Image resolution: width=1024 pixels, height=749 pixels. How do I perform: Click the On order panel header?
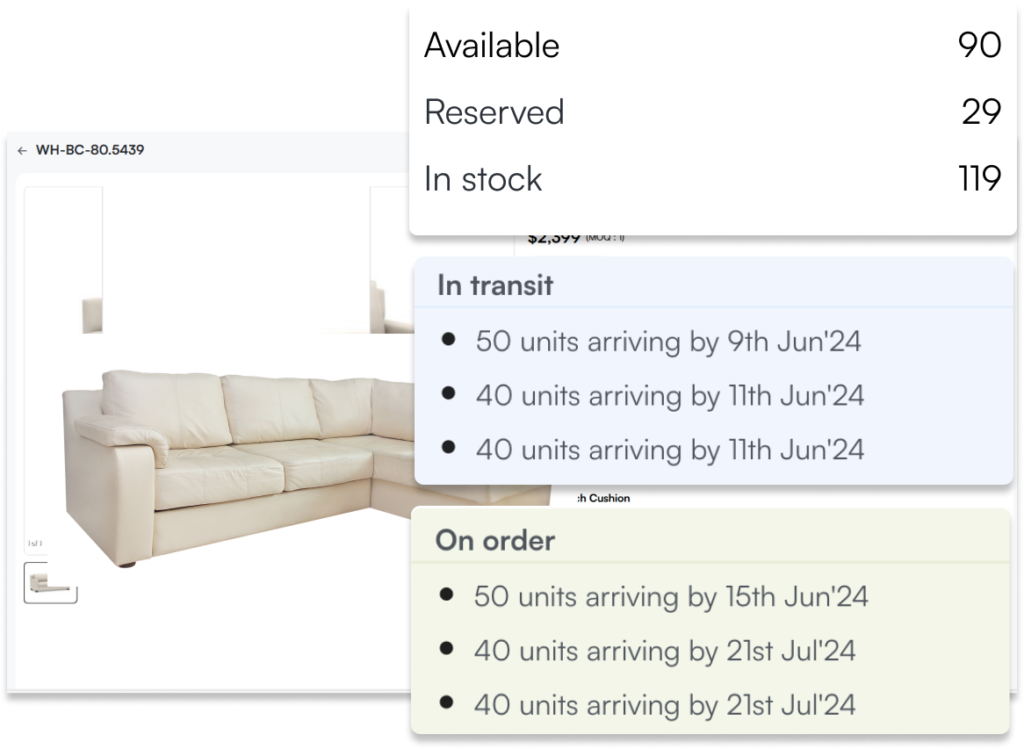(494, 541)
